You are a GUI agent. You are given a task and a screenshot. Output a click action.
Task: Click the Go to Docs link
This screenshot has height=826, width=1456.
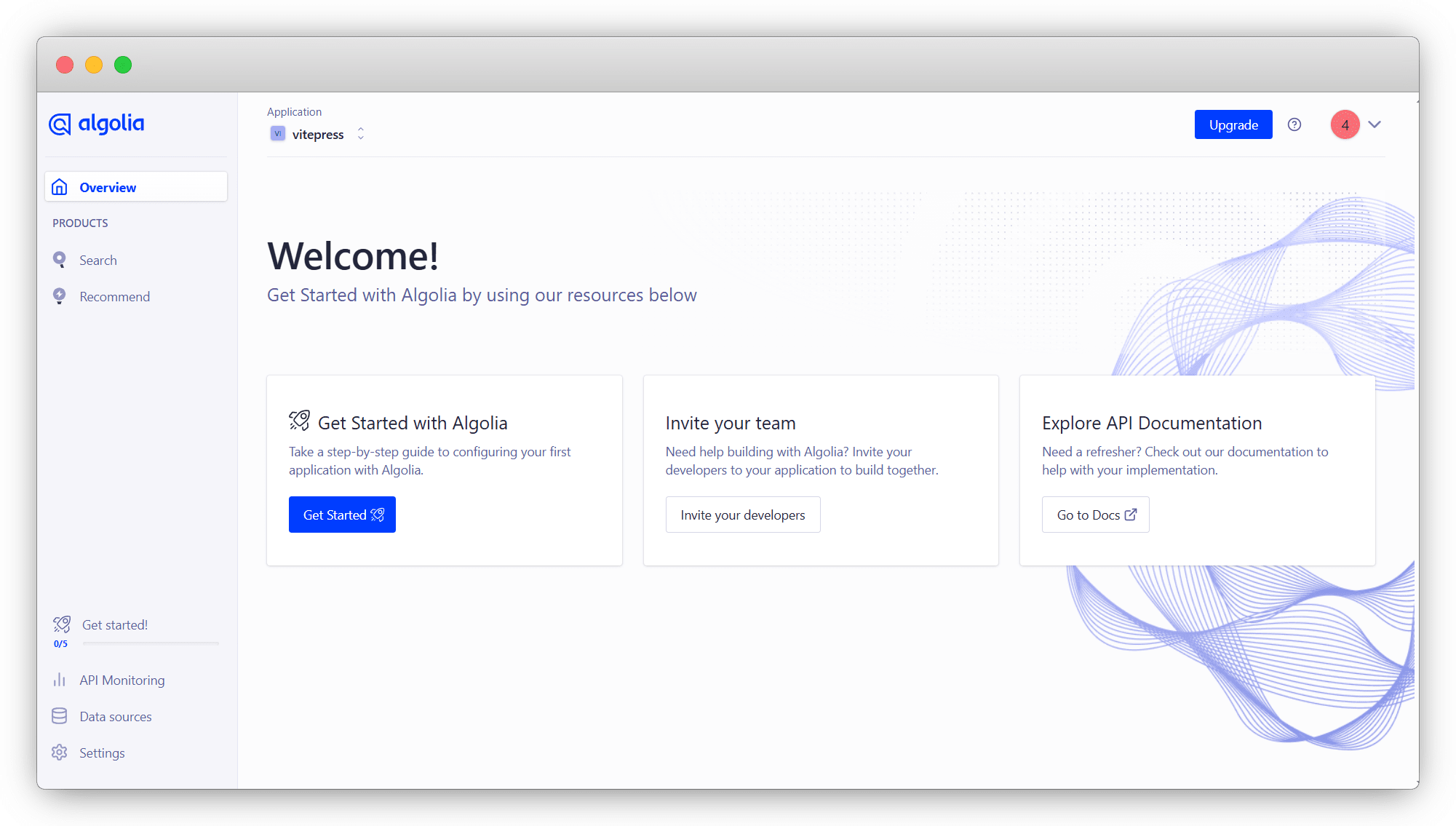coord(1095,515)
